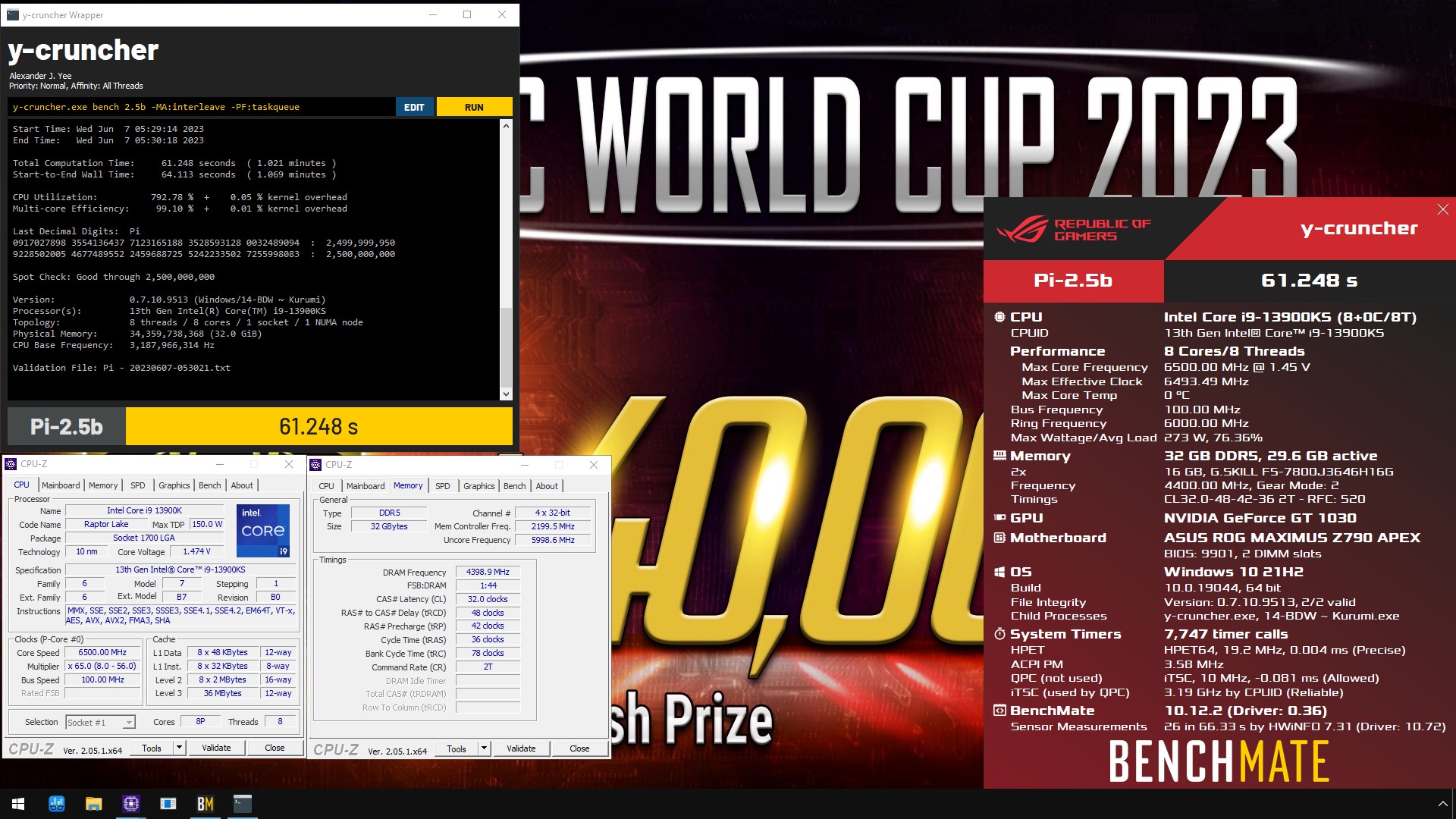
Task: Click the Uncore Frequency 5998.6 MHz value
Action: (553, 540)
